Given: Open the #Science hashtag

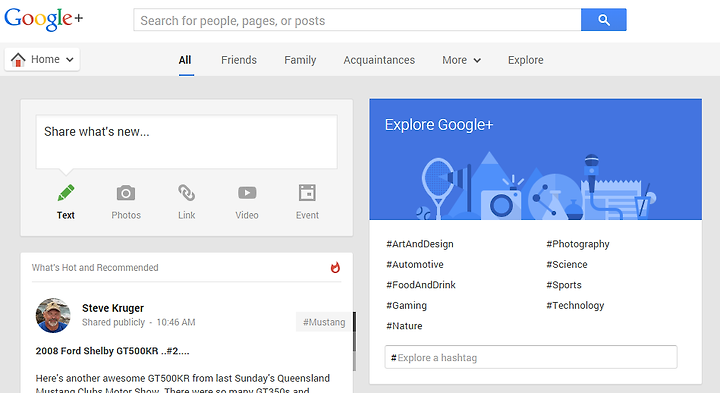Looking at the screenshot, I should [567, 264].
